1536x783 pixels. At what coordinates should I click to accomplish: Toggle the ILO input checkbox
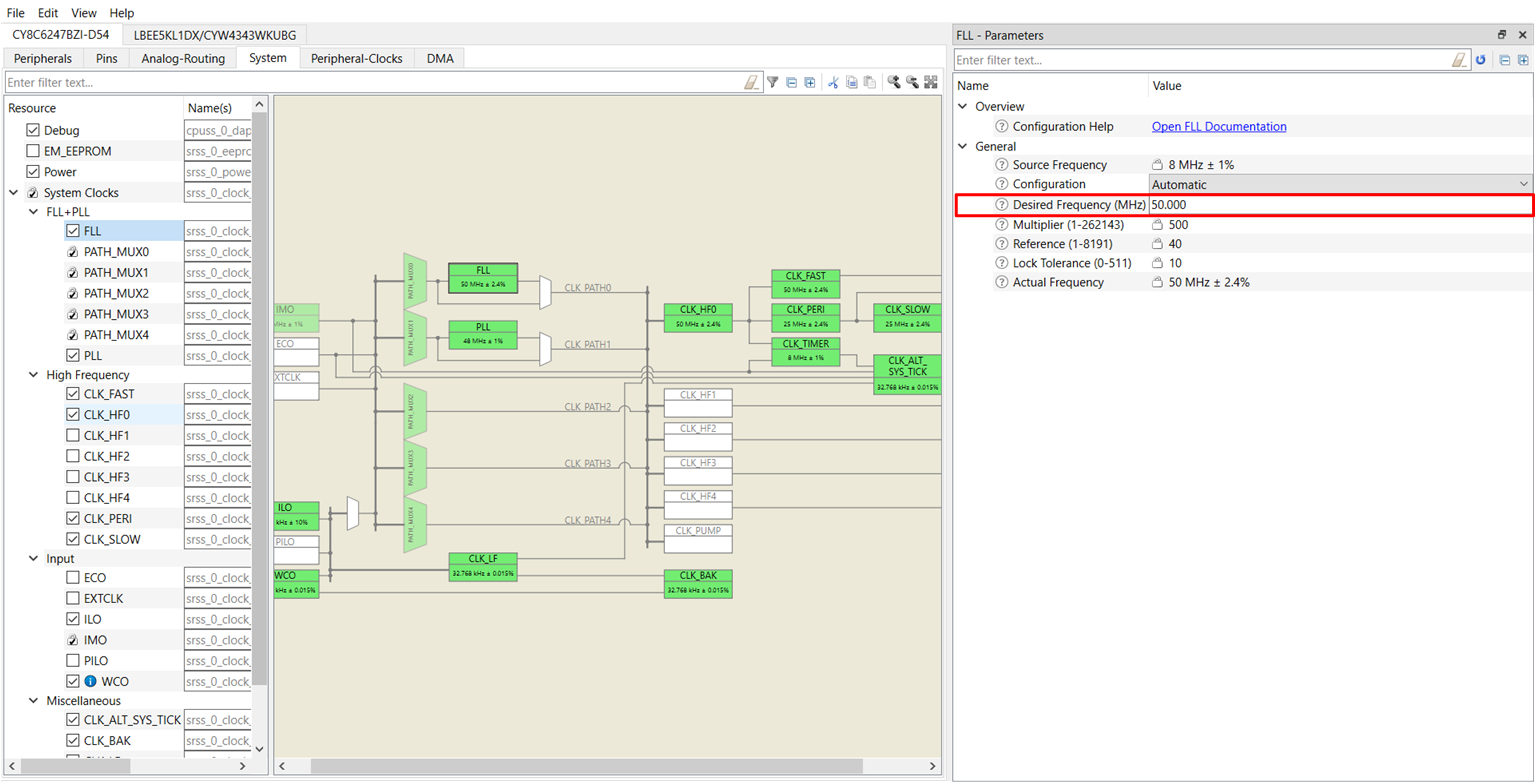(x=73, y=619)
